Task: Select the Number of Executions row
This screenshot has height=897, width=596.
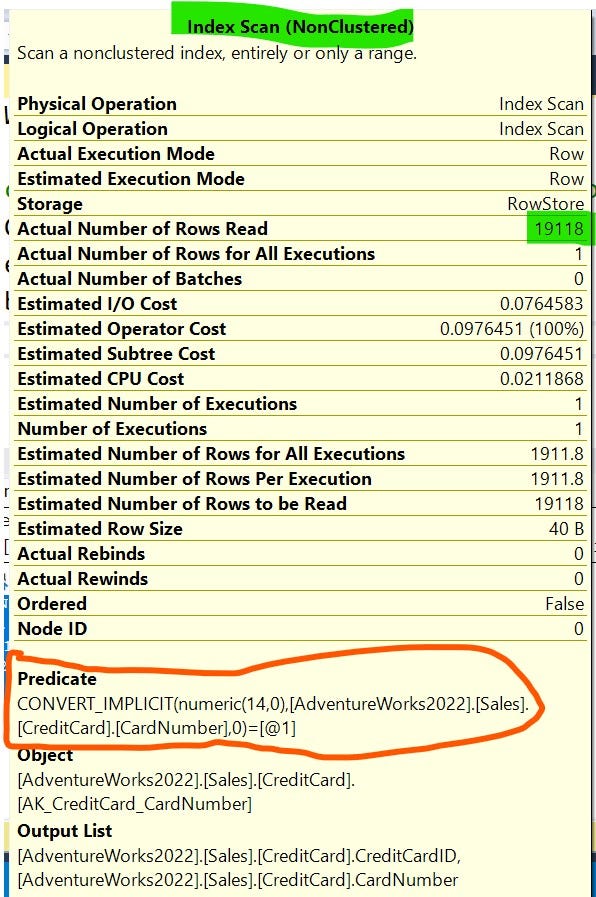Action: point(300,428)
